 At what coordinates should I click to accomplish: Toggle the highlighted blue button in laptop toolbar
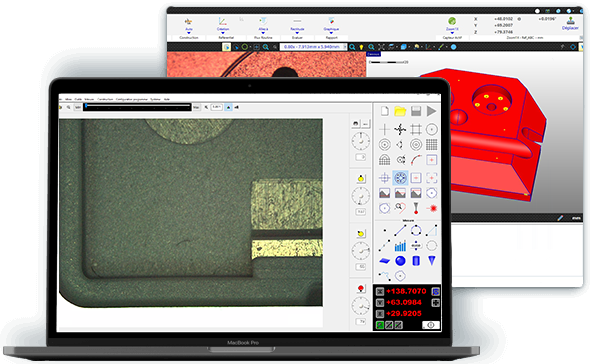click(228, 107)
